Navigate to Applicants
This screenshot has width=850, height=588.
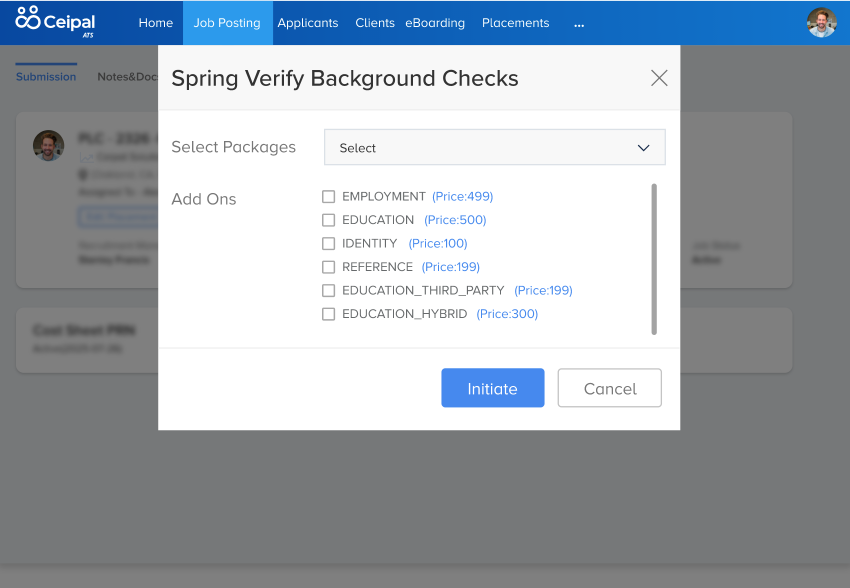click(308, 23)
